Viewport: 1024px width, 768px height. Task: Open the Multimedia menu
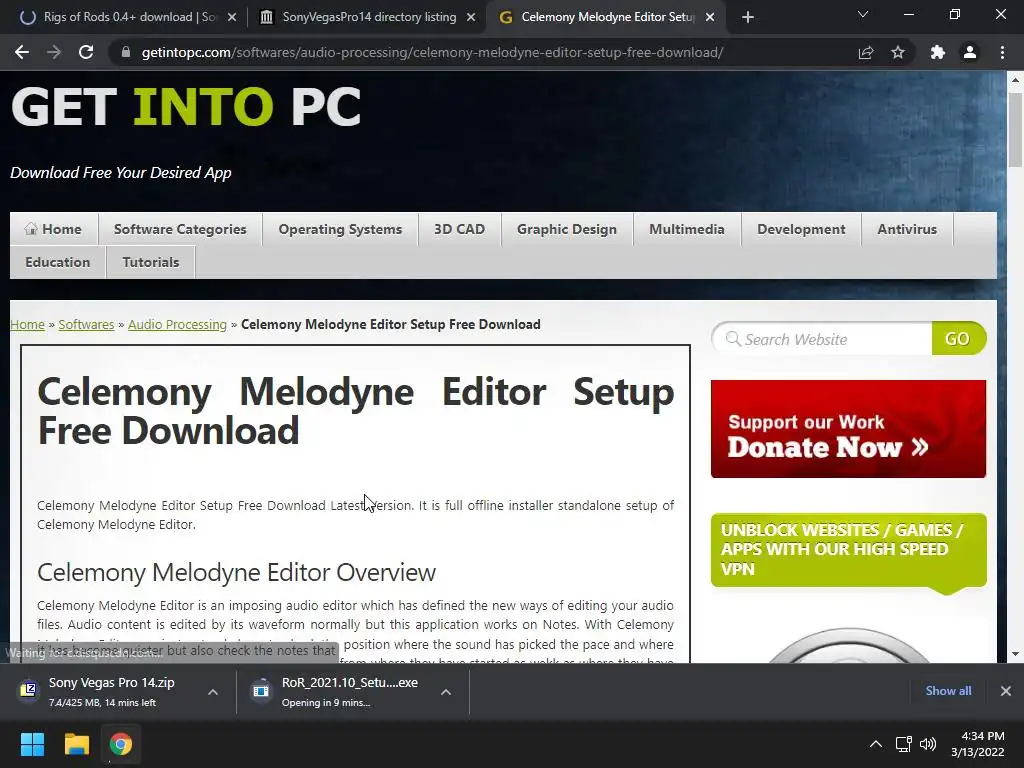687,229
